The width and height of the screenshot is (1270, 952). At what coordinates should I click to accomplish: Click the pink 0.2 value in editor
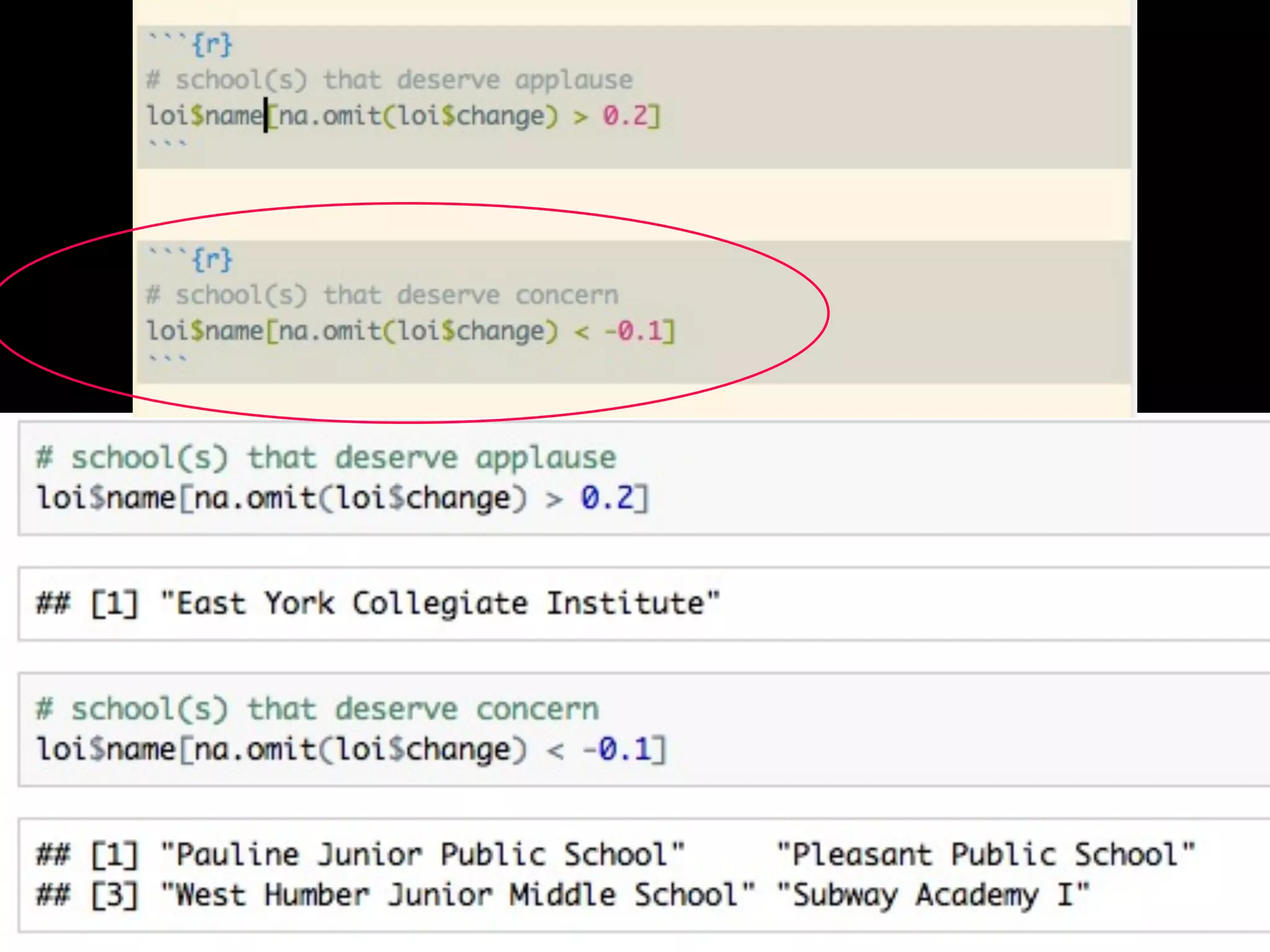click(625, 116)
